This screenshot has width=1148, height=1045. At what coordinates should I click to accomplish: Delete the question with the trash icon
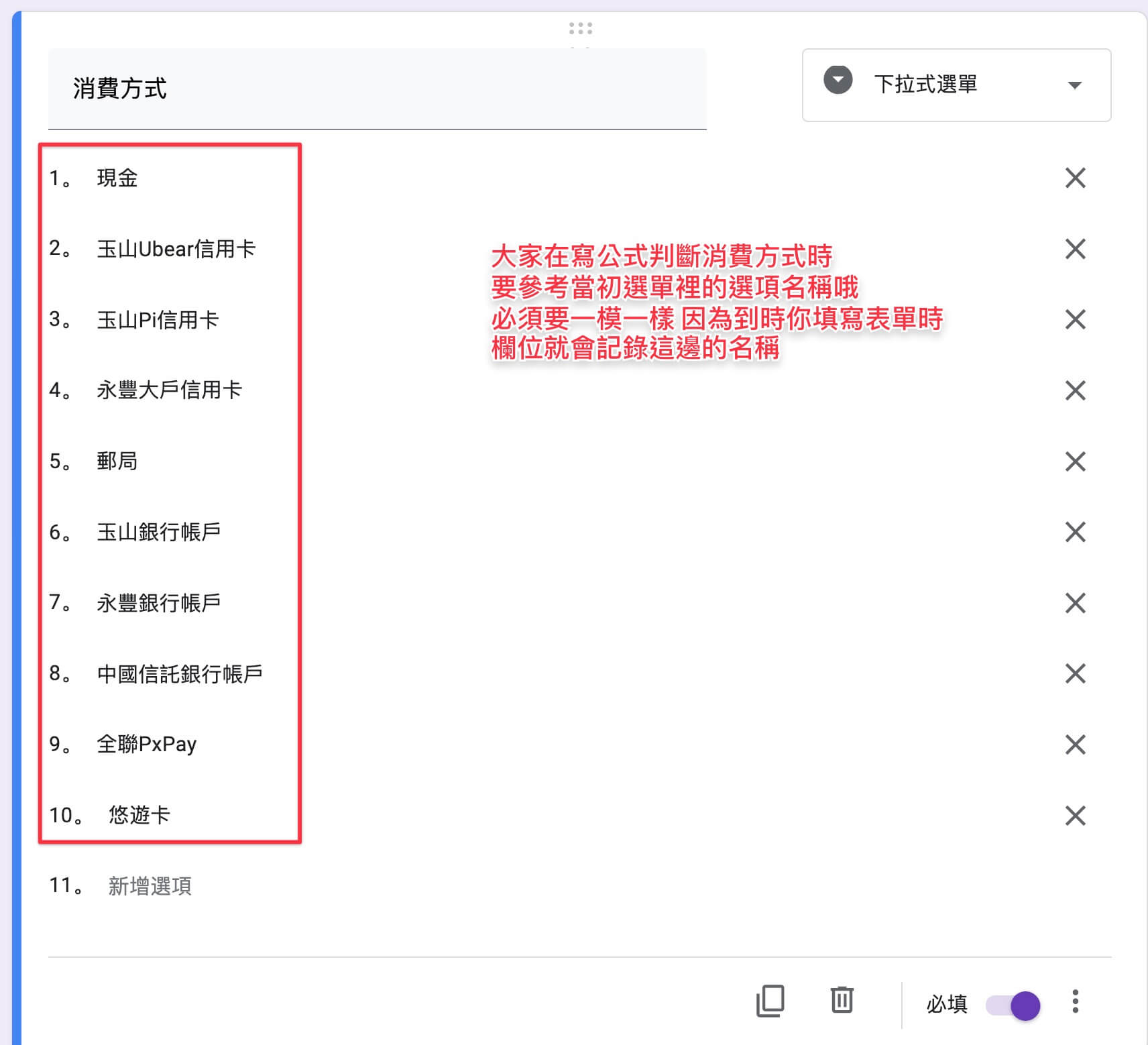pyautogui.click(x=842, y=1000)
